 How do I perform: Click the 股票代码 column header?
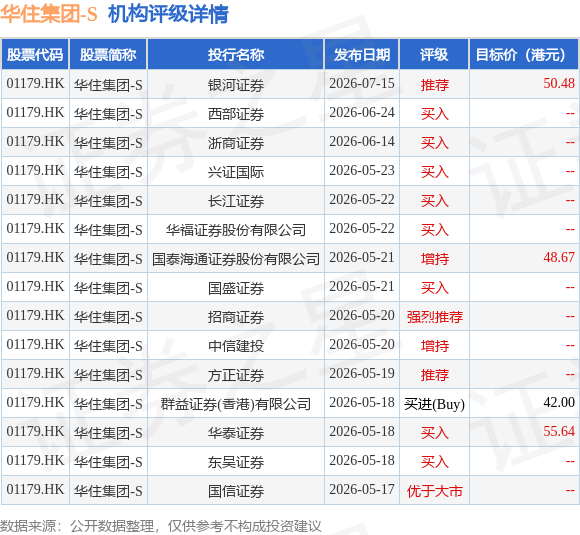[x=35, y=54]
